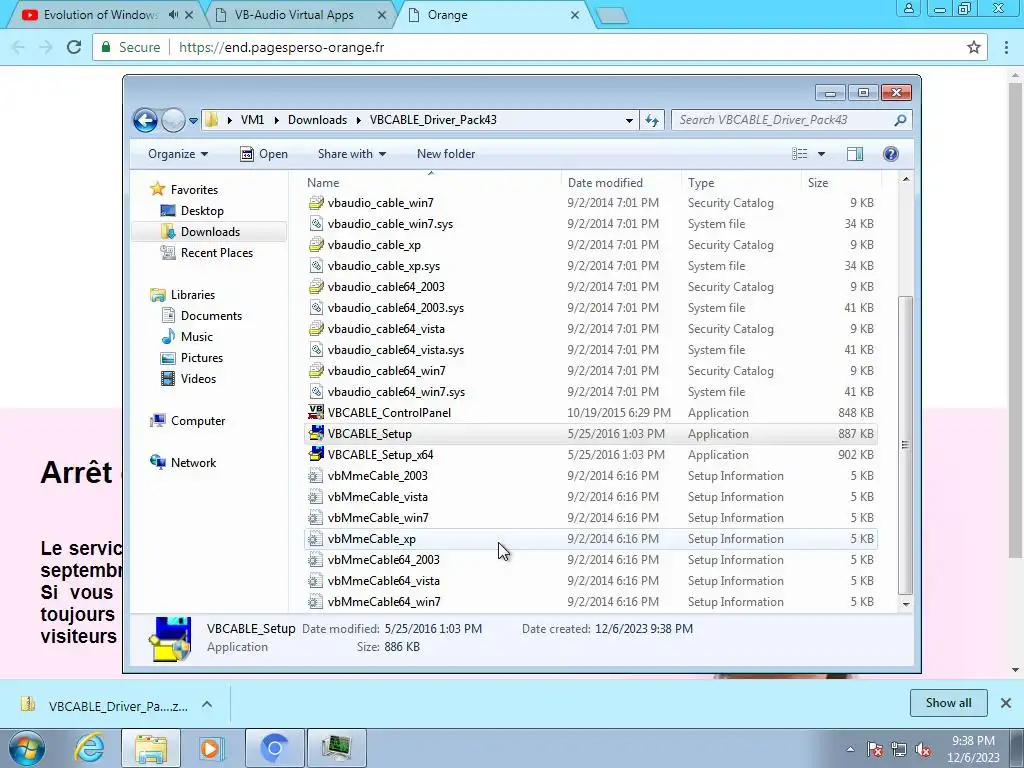Open the Organize menu
Image resolution: width=1024 pixels, height=768 pixels.
pyautogui.click(x=178, y=154)
